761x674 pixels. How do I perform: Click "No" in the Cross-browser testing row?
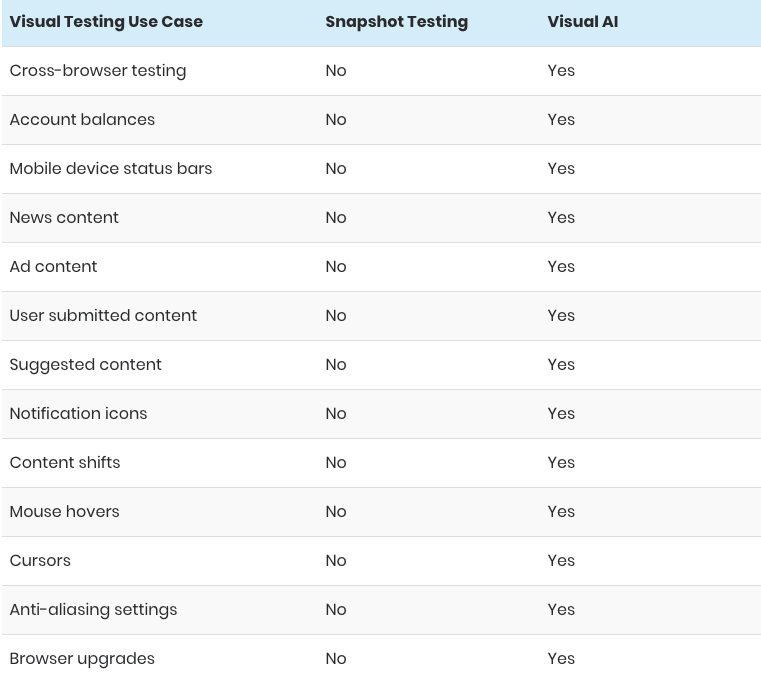[x=336, y=70]
